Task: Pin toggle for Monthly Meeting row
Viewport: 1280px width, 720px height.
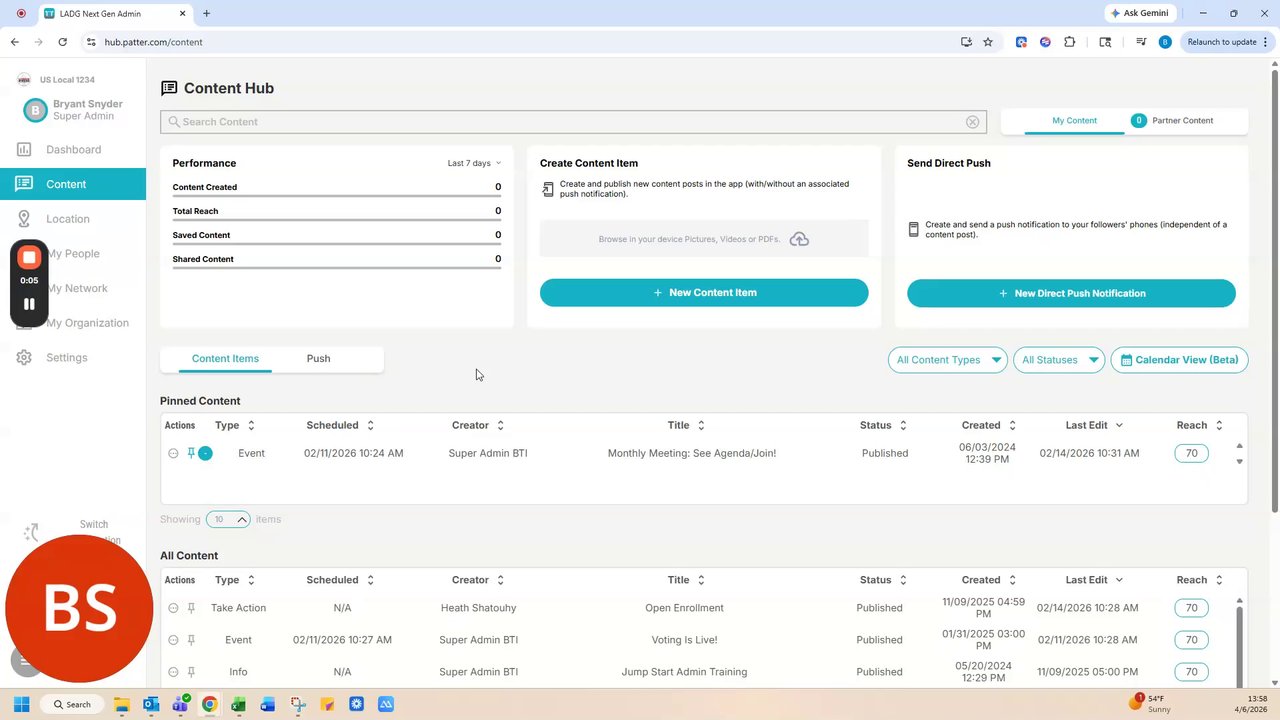Action: [190, 453]
